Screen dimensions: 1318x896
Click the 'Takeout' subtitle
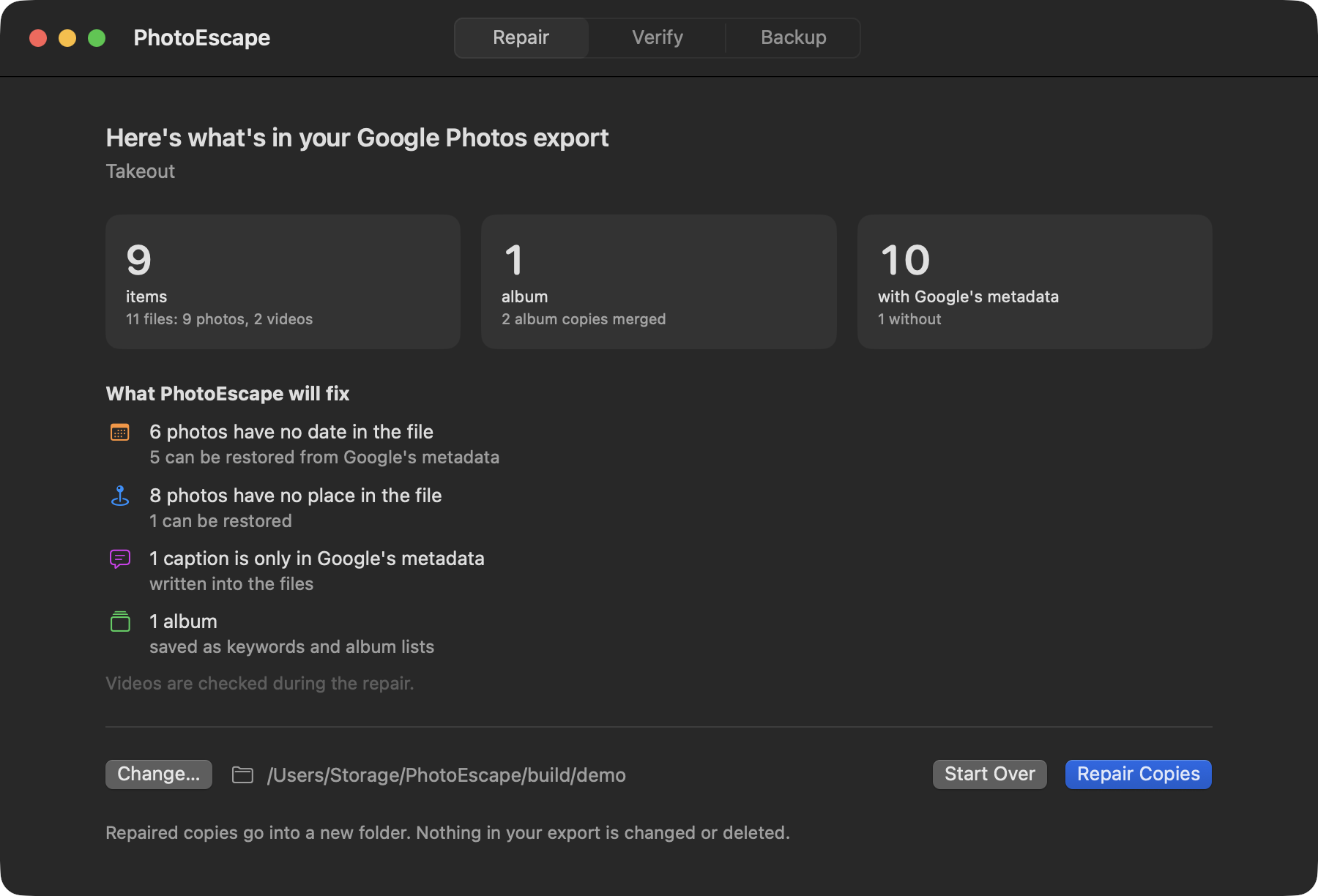(140, 171)
